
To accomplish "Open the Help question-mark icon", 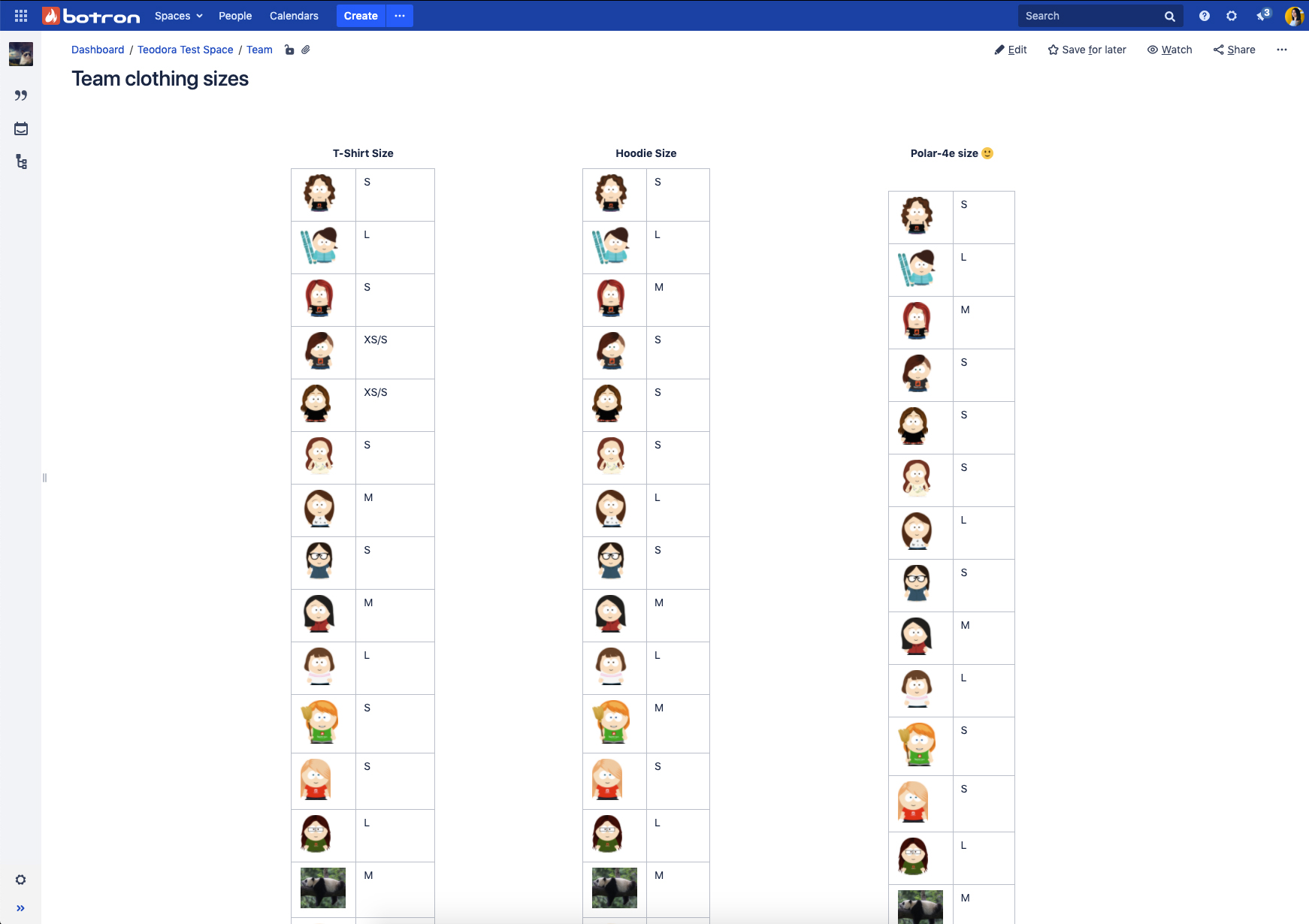I will point(1205,16).
